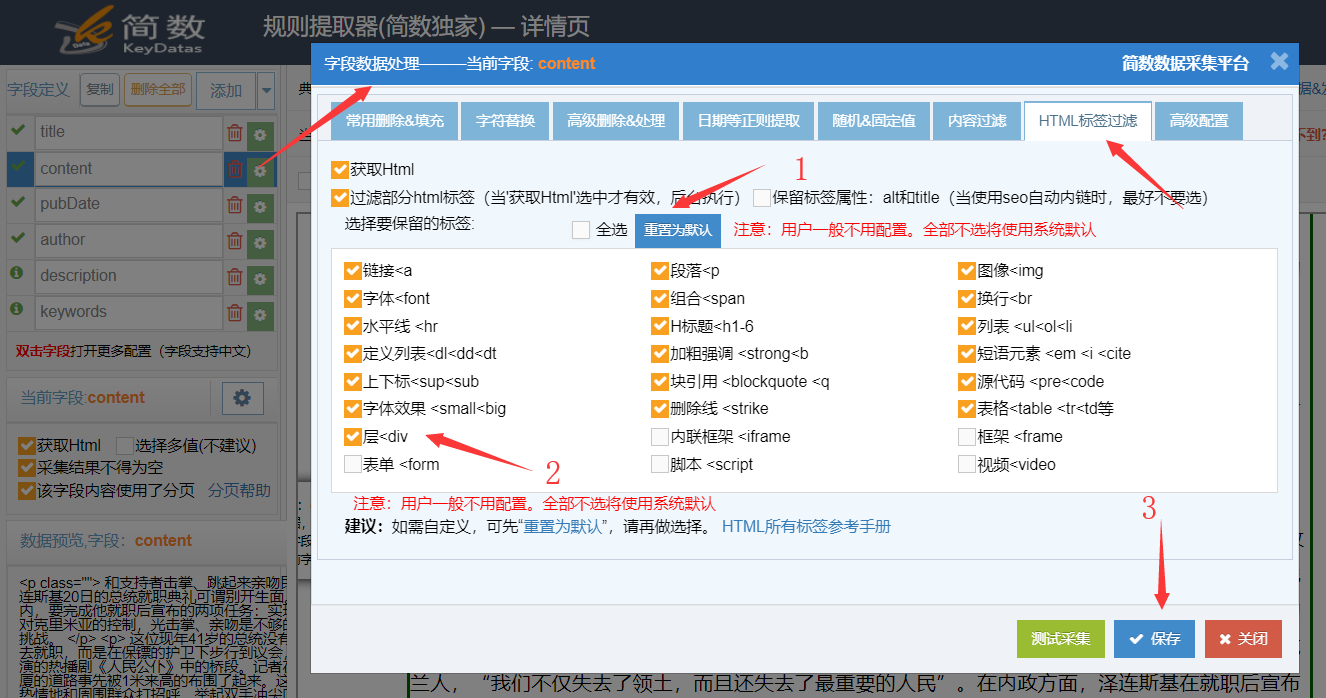Click gear button beside 当前字段:content

[241, 397]
